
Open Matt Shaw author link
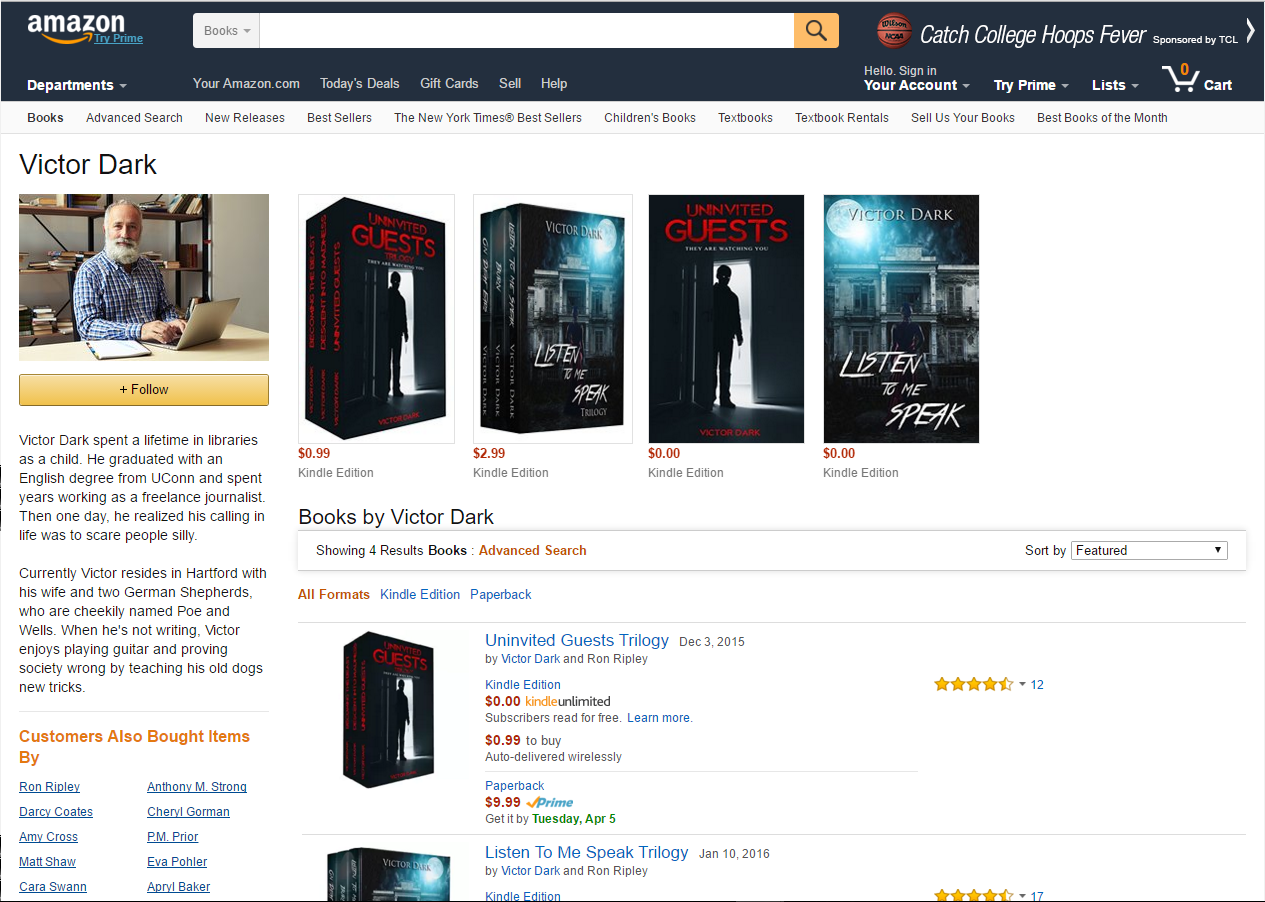[47, 862]
